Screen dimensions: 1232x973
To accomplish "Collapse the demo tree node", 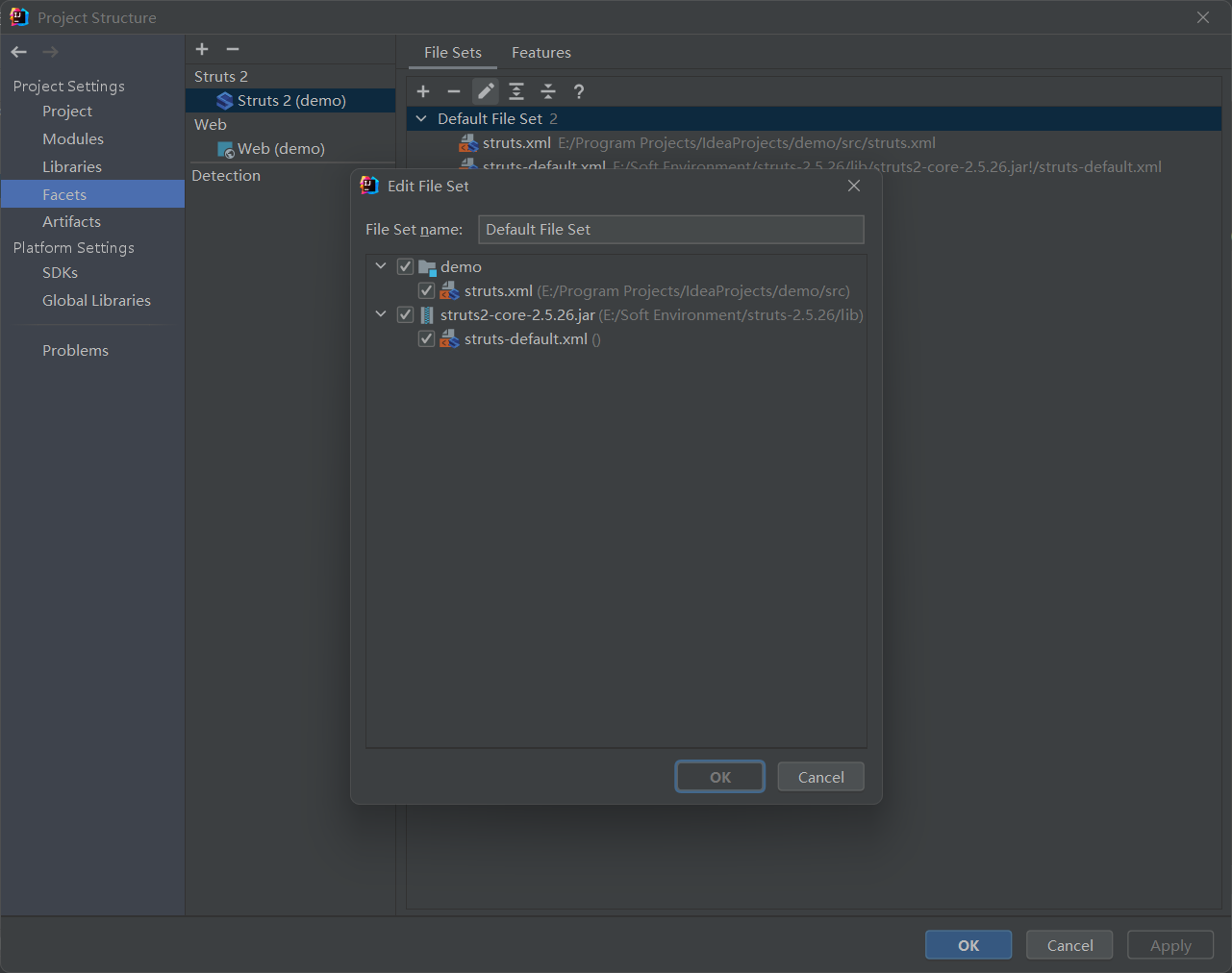I will click(381, 266).
